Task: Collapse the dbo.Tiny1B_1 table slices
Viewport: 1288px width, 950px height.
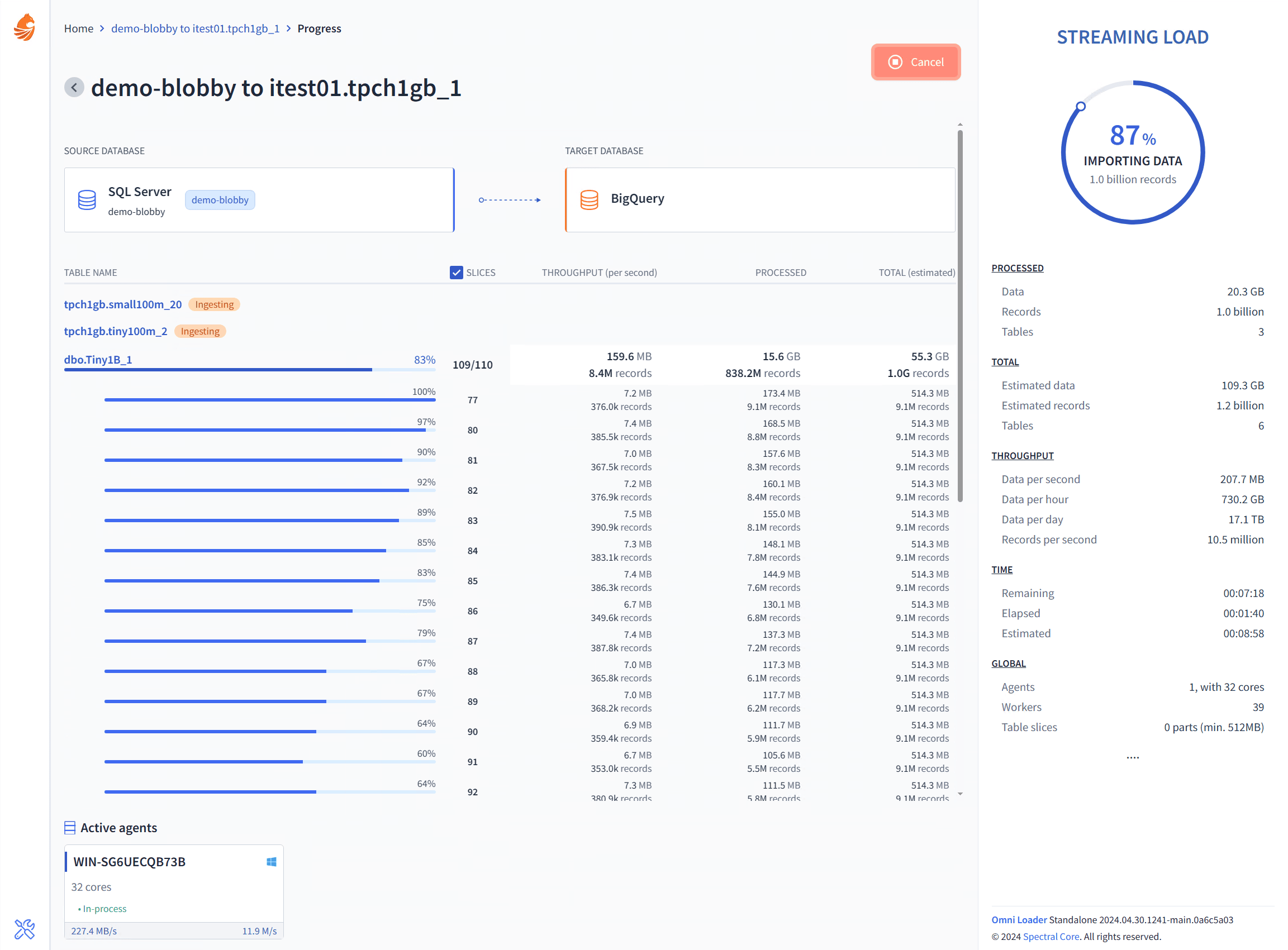Action: tap(98, 360)
